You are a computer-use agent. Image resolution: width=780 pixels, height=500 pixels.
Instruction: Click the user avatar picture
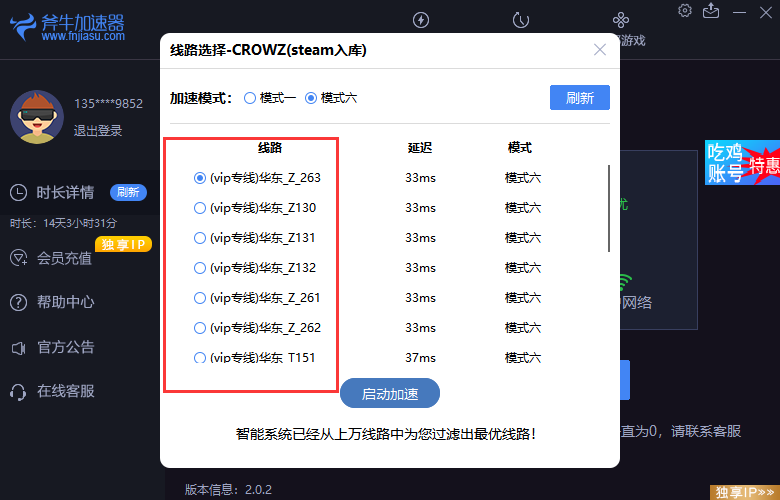coord(37,117)
